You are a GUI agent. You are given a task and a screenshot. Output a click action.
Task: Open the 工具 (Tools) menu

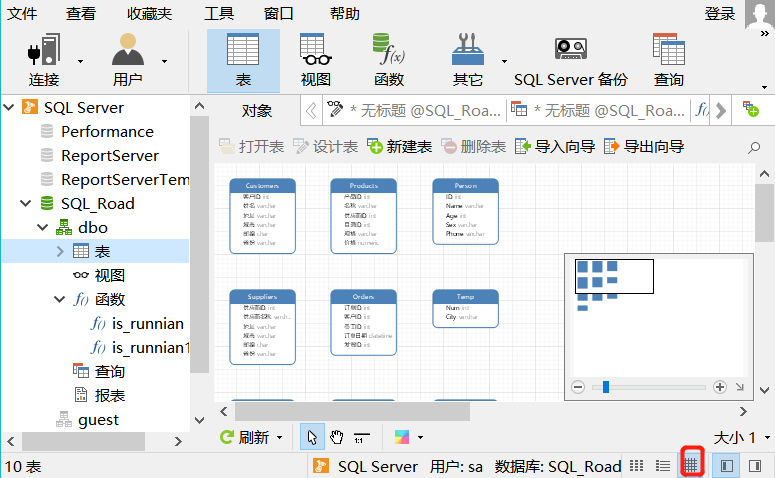click(x=219, y=13)
